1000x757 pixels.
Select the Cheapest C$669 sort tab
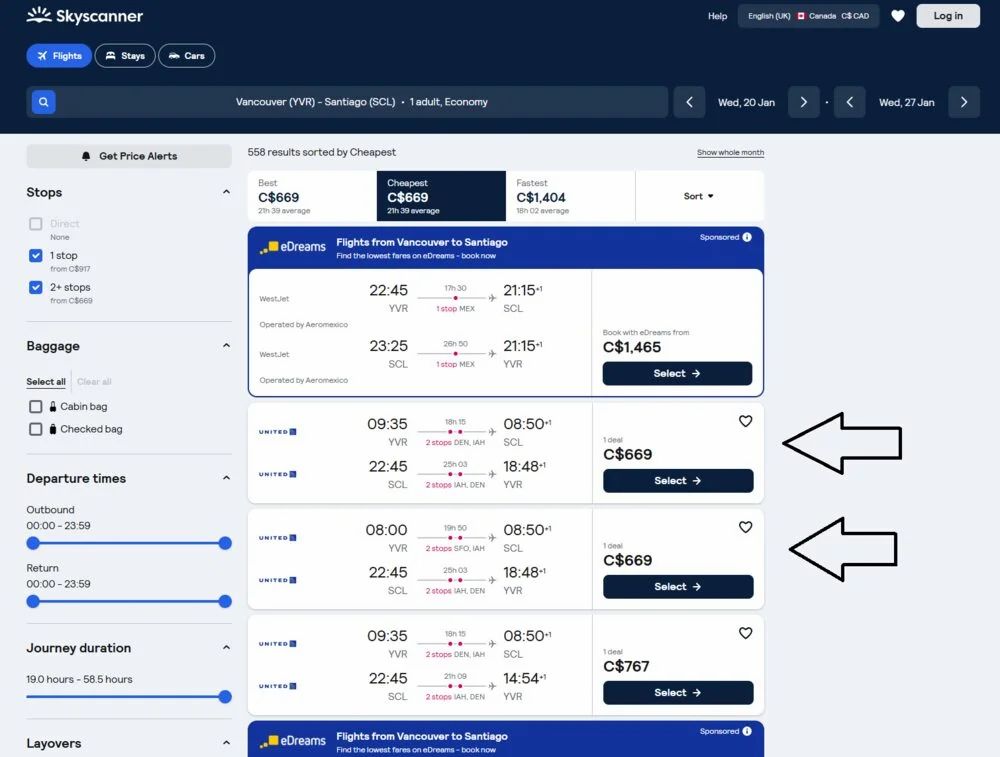tap(441, 196)
